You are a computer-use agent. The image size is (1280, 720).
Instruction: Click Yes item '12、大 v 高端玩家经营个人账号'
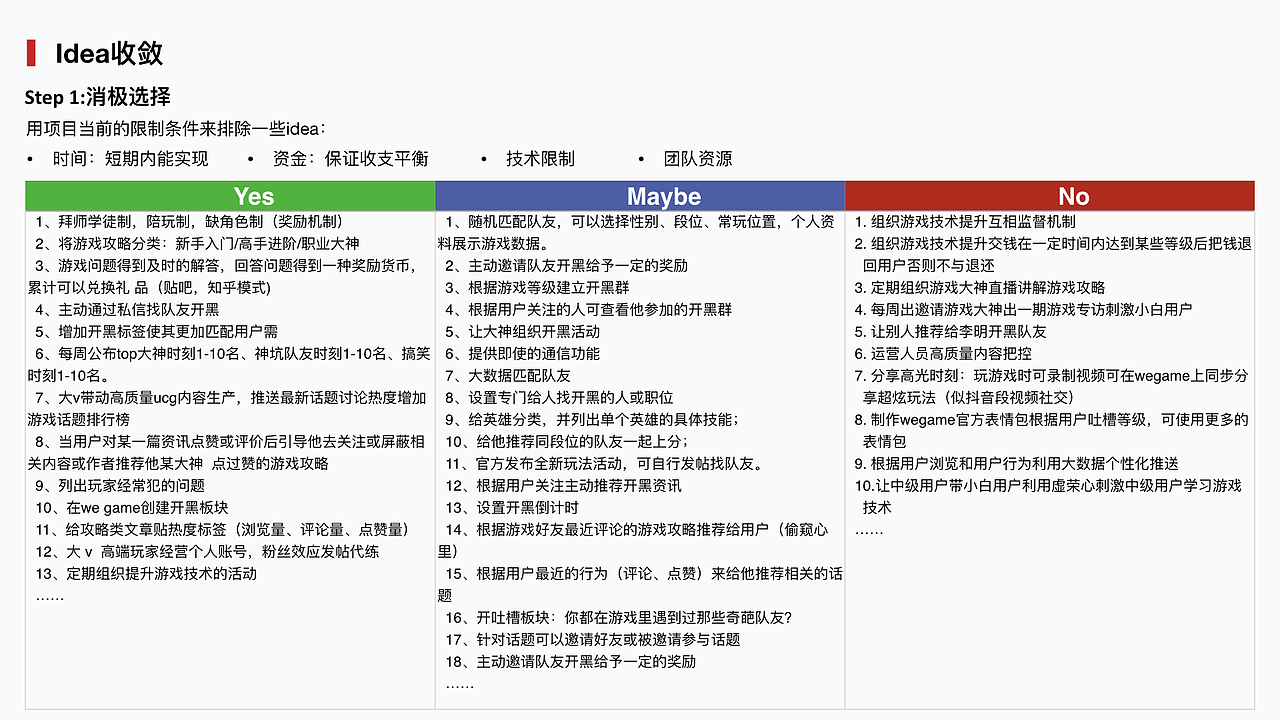[x=207, y=552]
